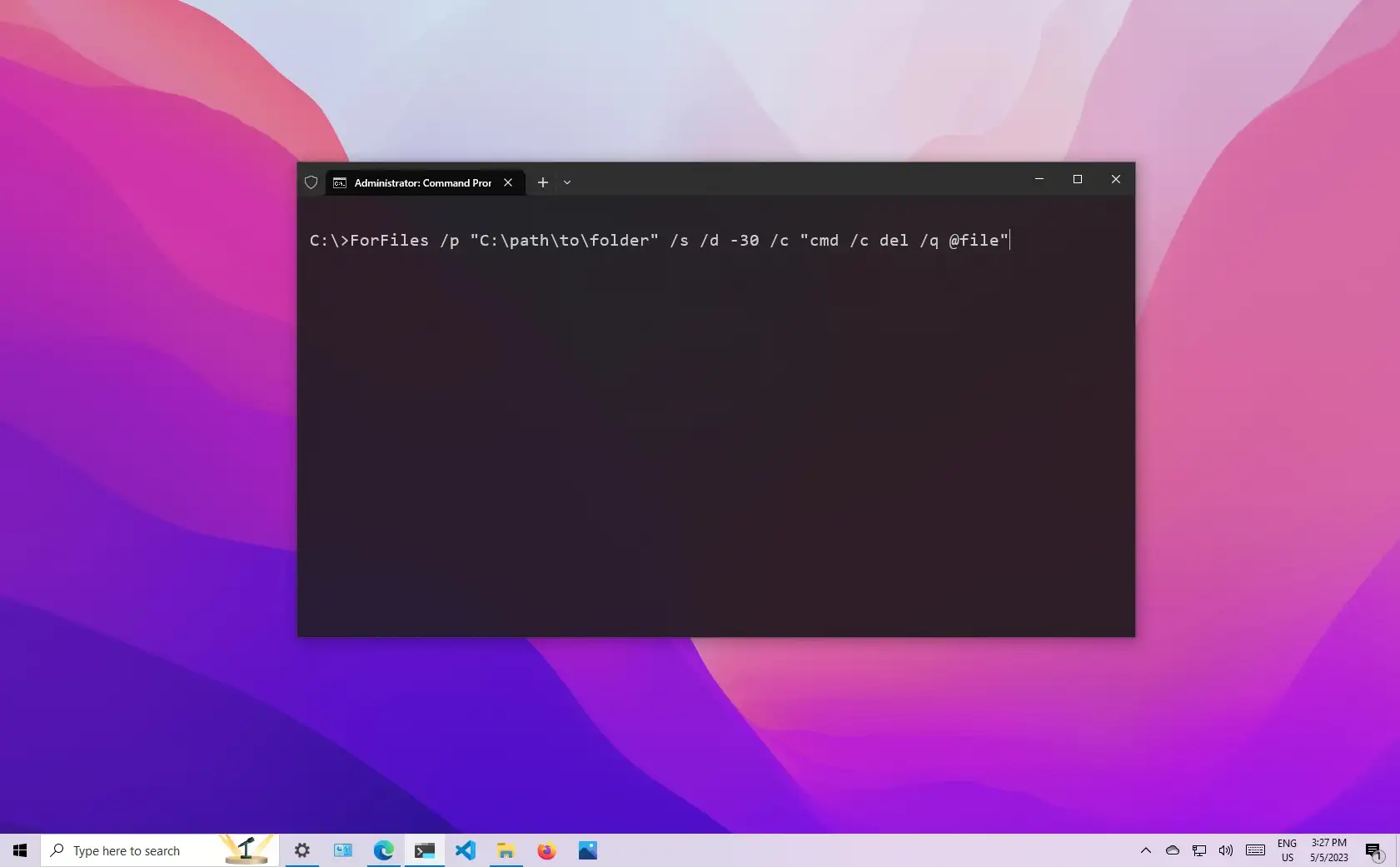Image resolution: width=1400 pixels, height=867 pixels.
Task: Open the Photos app from the taskbar
Action: pyautogui.click(x=588, y=850)
